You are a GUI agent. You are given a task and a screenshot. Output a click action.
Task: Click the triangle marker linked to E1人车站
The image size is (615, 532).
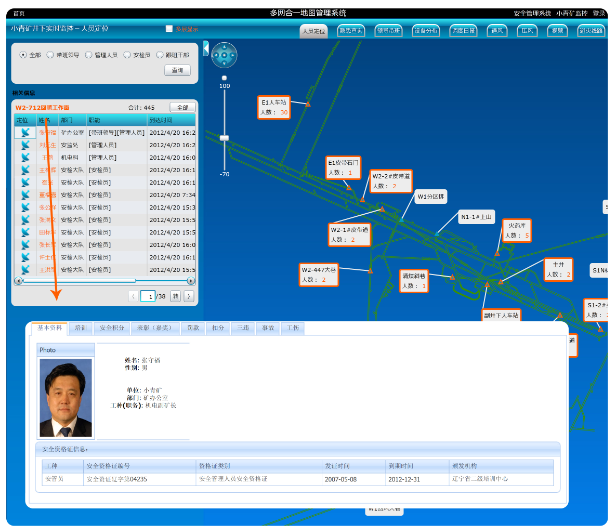point(308,104)
